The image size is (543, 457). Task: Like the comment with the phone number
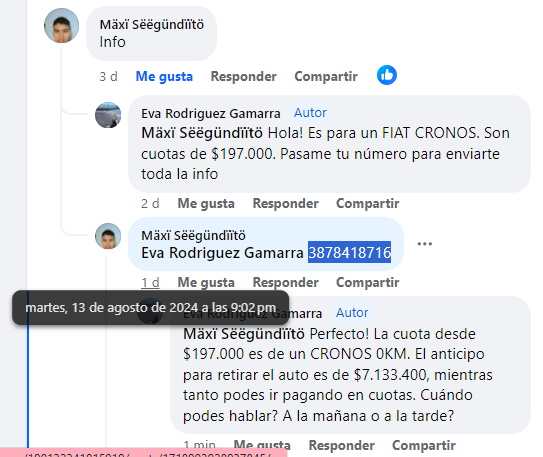click(x=206, y=283)
